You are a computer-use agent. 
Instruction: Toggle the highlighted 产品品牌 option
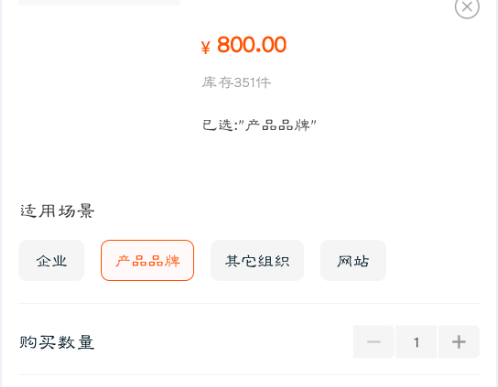point(147,260)
